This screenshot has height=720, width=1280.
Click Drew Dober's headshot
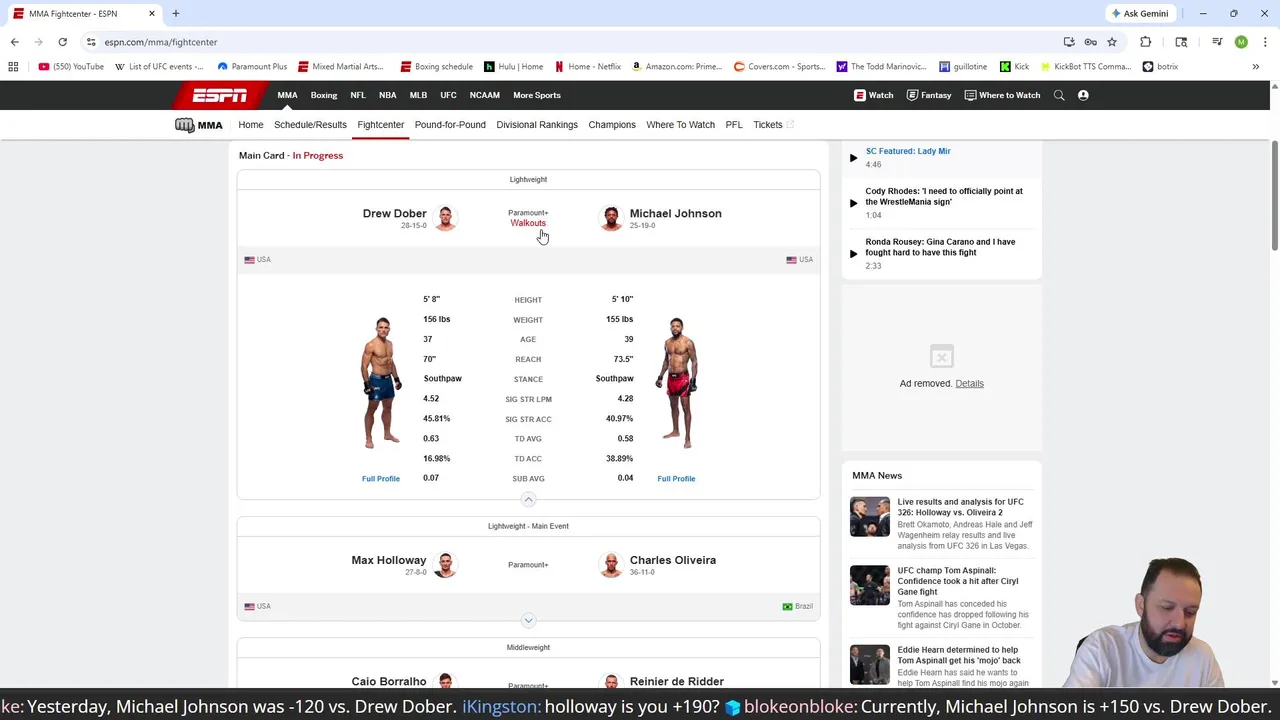pos(445,218)
